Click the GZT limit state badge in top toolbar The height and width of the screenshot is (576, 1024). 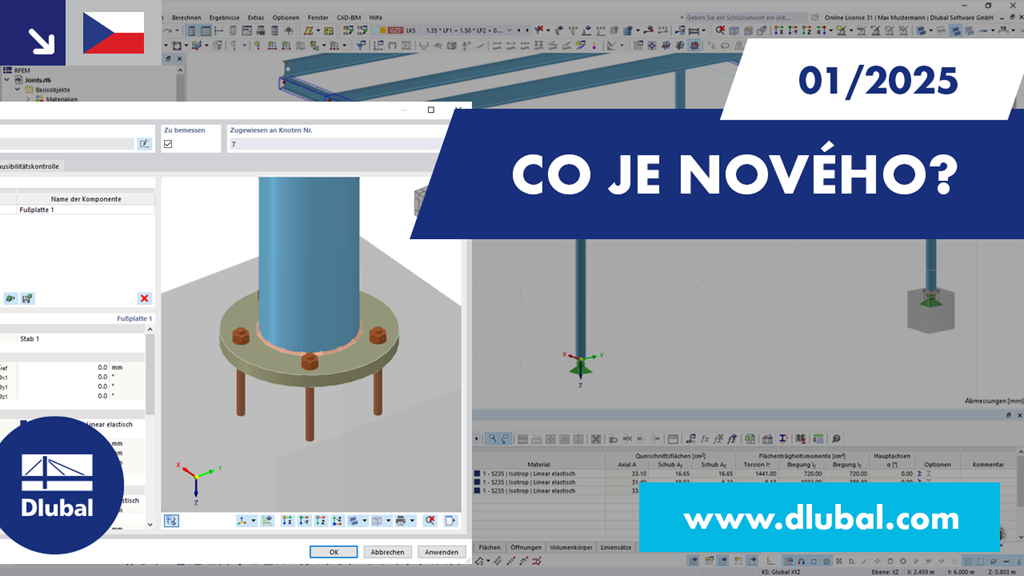[x=396, y=31]
